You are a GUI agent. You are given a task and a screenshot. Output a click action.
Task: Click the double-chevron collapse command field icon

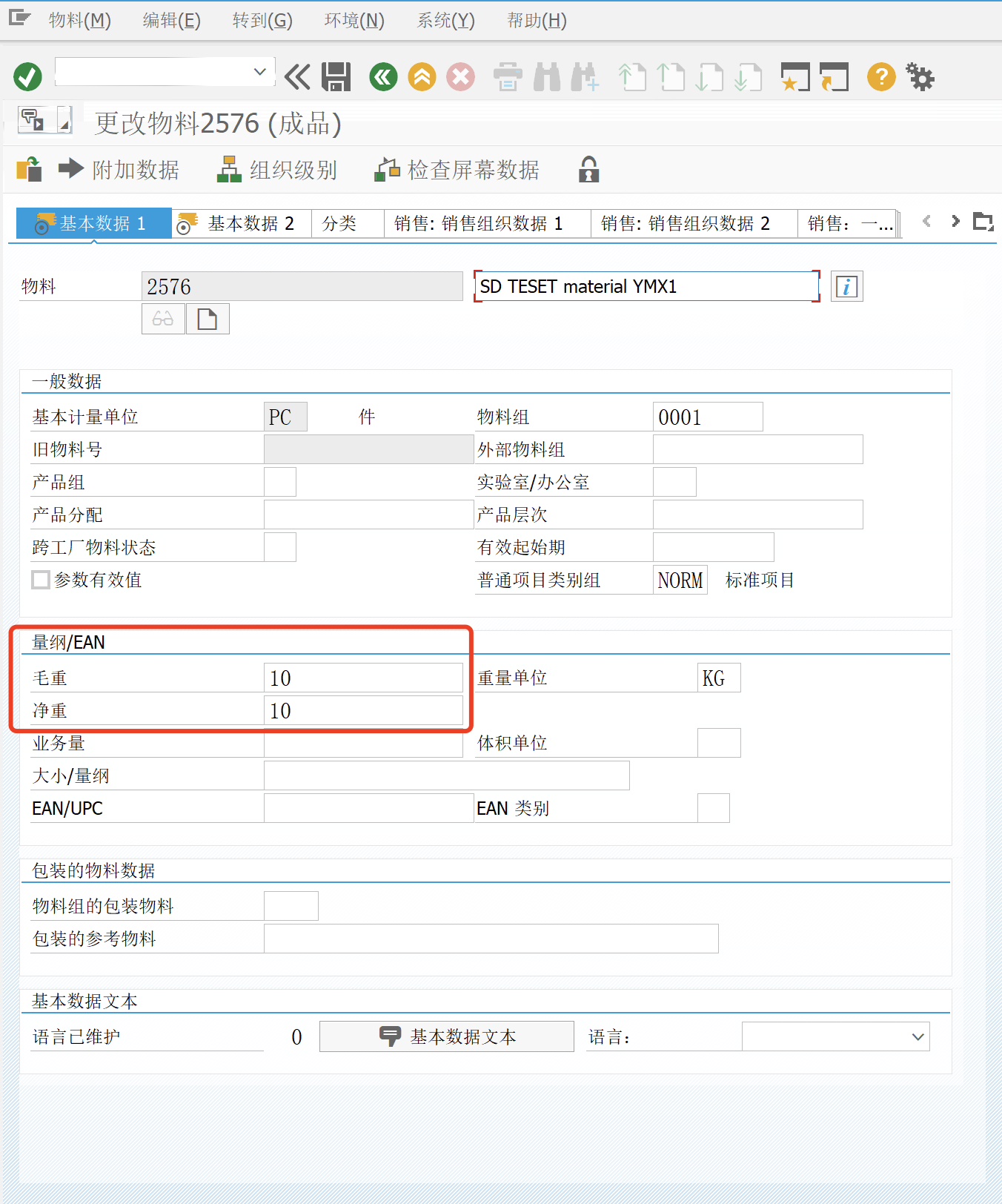[298, 77]
